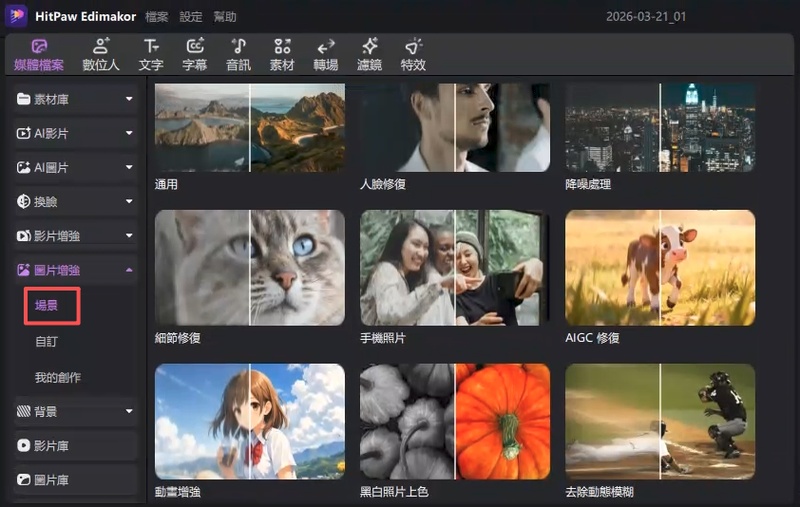Image resolution: width=800 pixels, height=507 pixels.
Task: Choose the 黑白照片上色 pumpkin thumbnail
Action: click(x=455, y=421)
